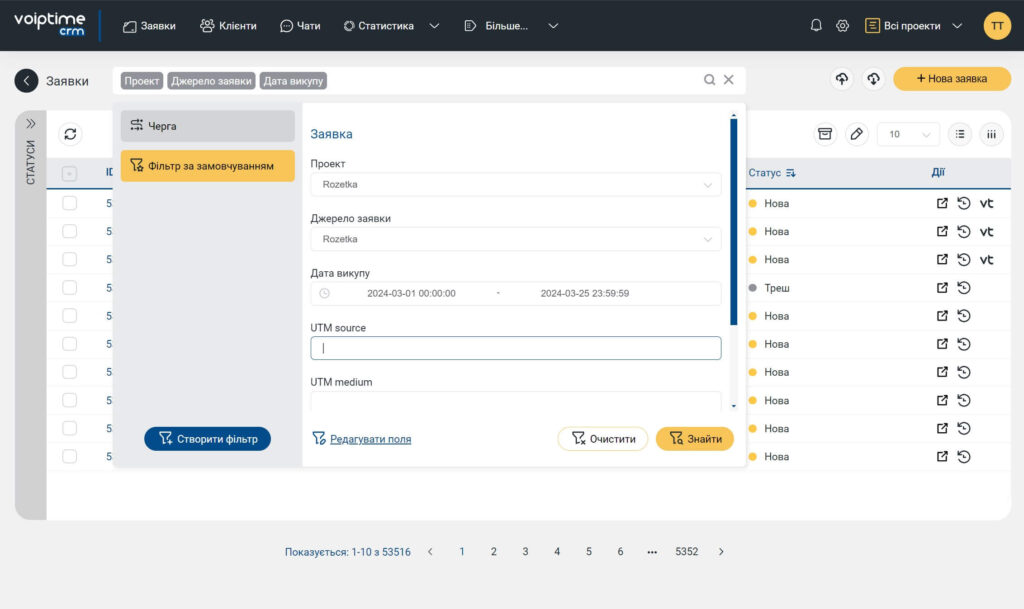Click the filter panel scrollbar thumb
Image resolution: width=1024 pixels, height=609 pixels.
click(733, 222)
